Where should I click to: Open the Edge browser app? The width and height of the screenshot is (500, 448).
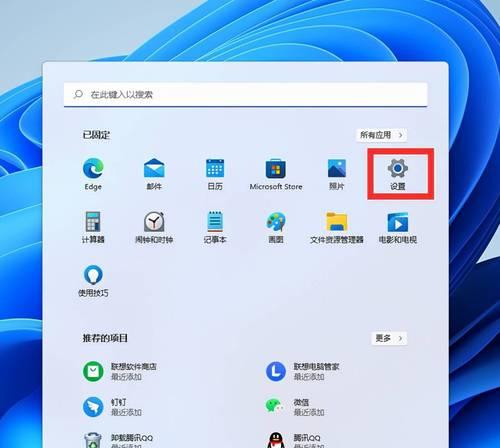tap(93, 174)
